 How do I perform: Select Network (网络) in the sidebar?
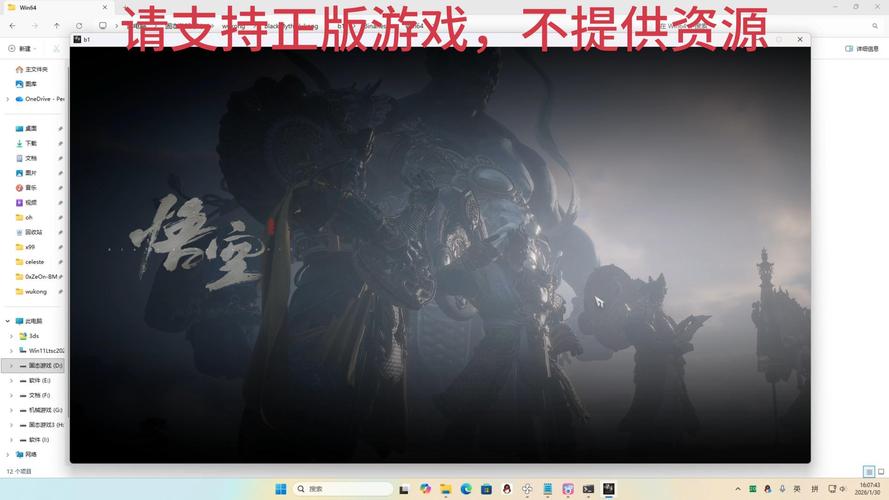26,454
